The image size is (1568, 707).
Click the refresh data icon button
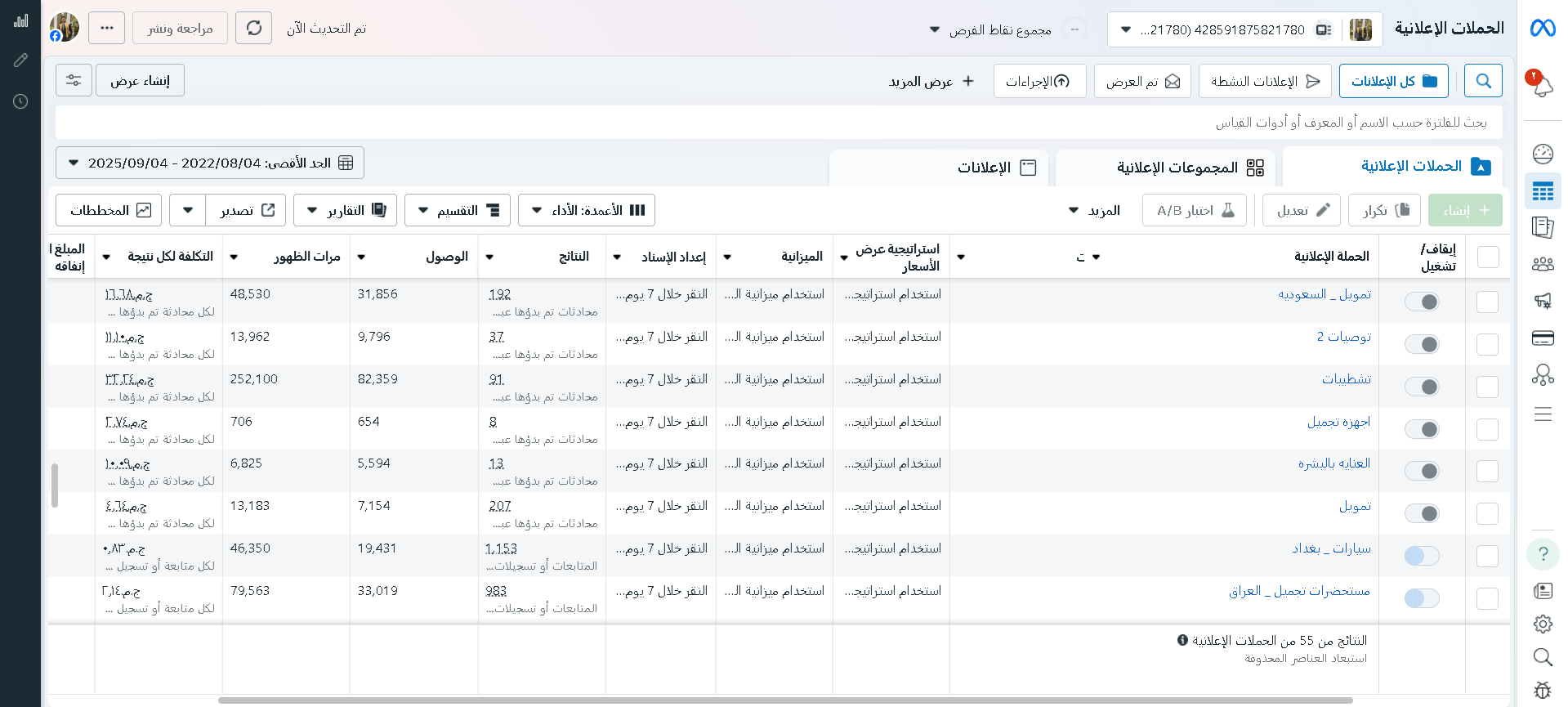coord(253,29)
